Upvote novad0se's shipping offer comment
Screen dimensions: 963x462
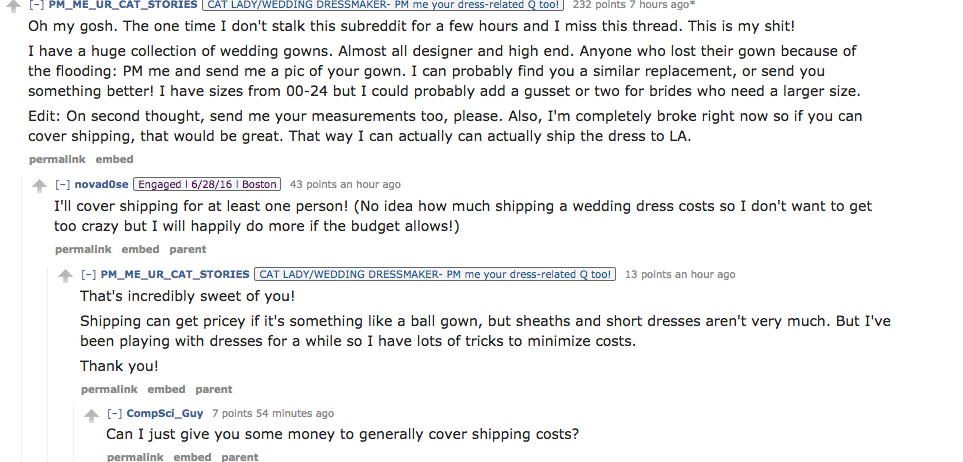coord(40,185)
